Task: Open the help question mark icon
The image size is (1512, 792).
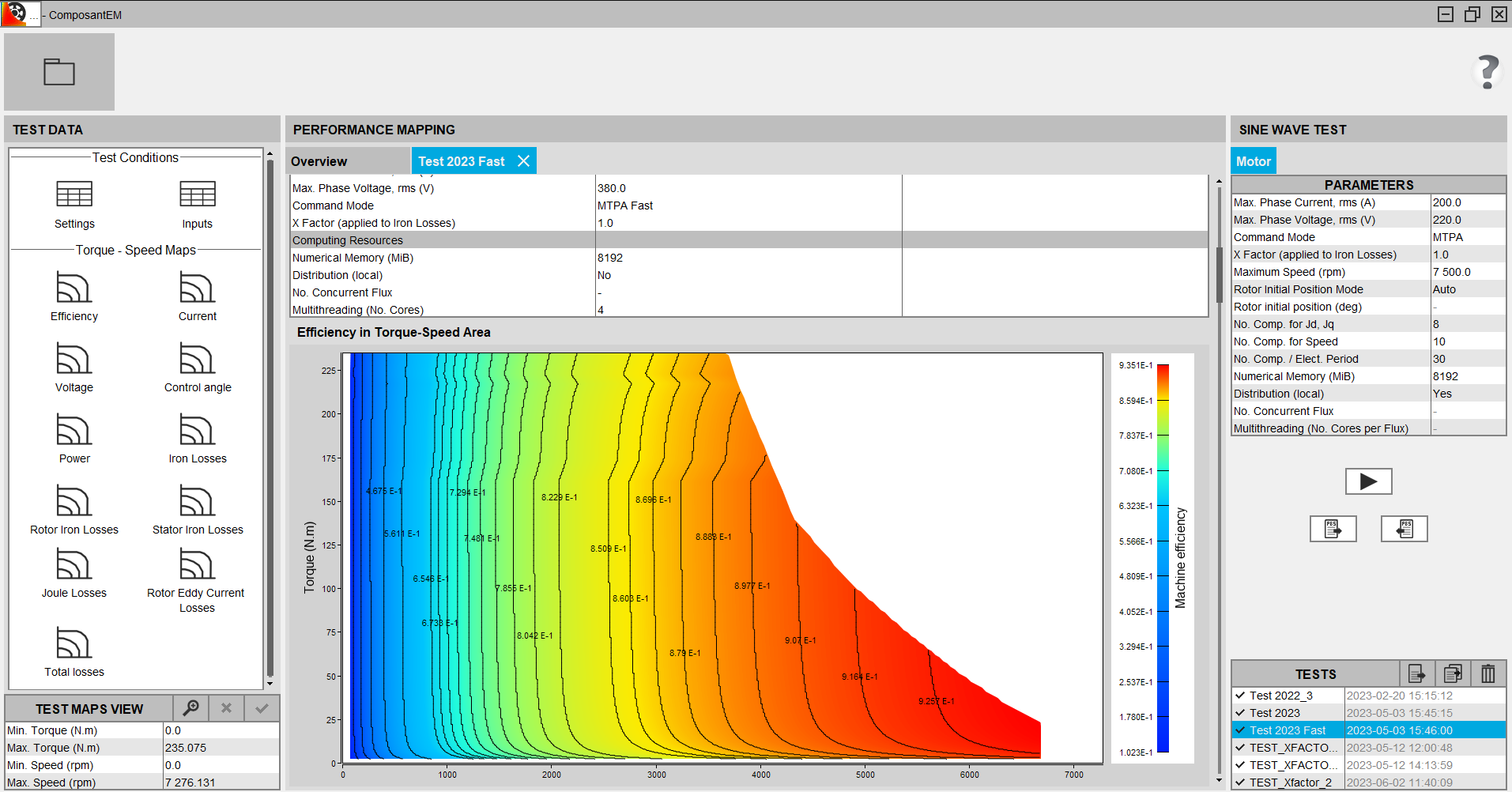Action: pyautogui.click(x=1487, y=72)
